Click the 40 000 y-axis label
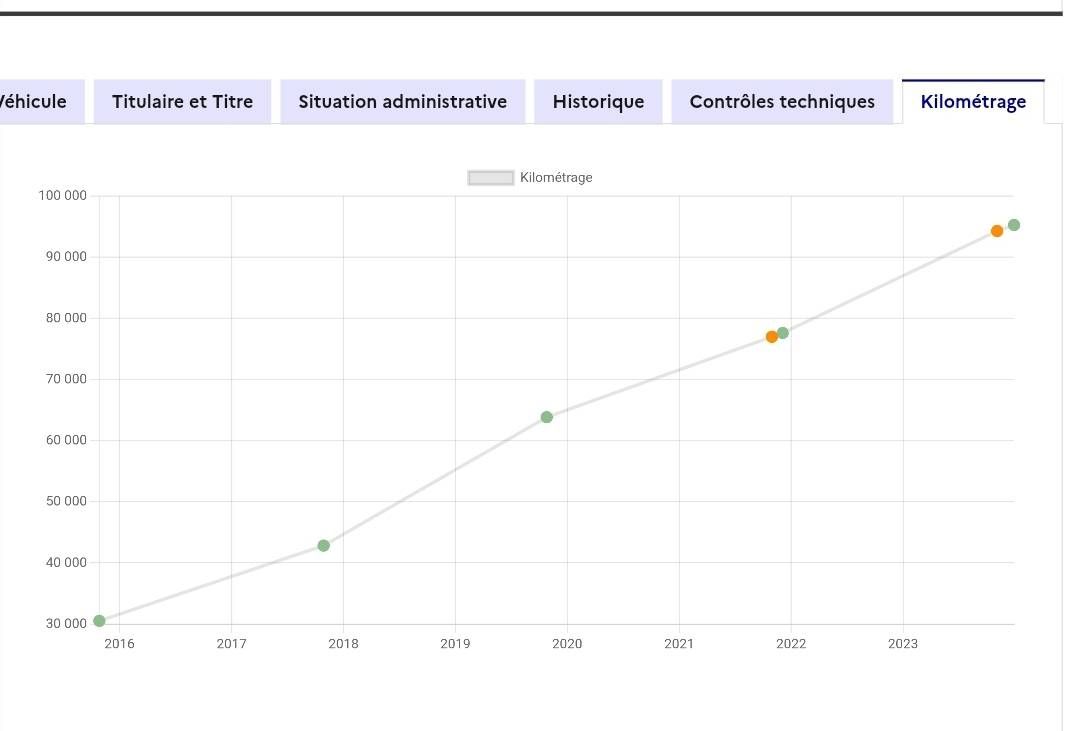Screen dimensions: 1079x731 pos(66,562)
